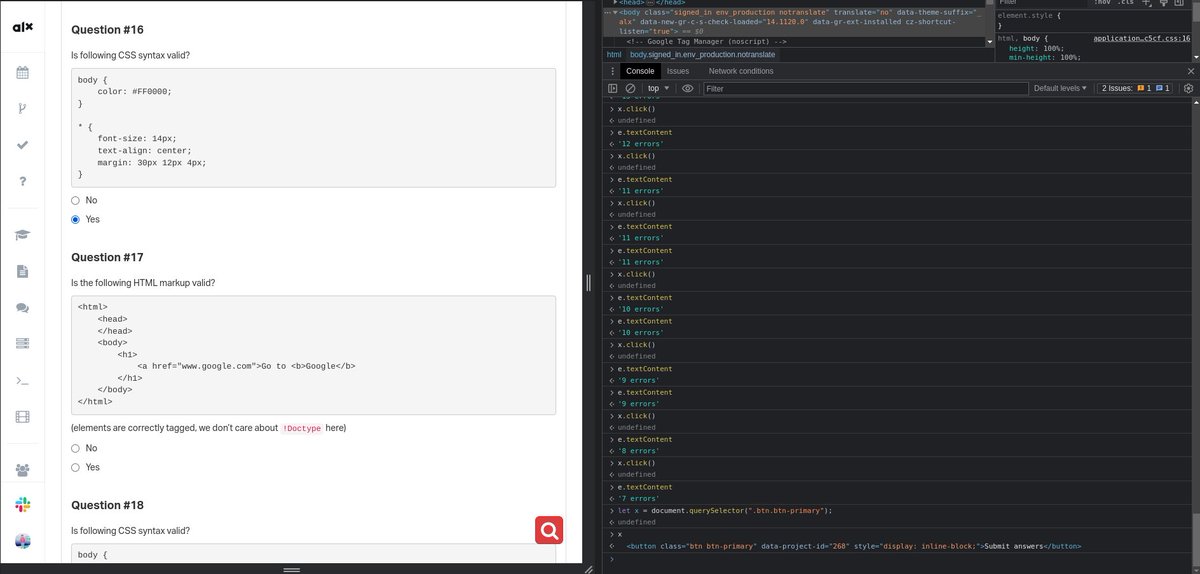This screenshot has height=574, width=1200.
Task: Open the question mark help icon
Action: click(x=22, y=182)
